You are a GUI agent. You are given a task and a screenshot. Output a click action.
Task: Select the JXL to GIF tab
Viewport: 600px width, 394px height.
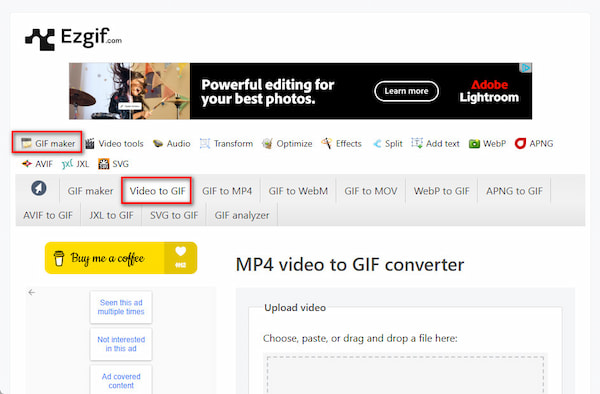[111, 215]
